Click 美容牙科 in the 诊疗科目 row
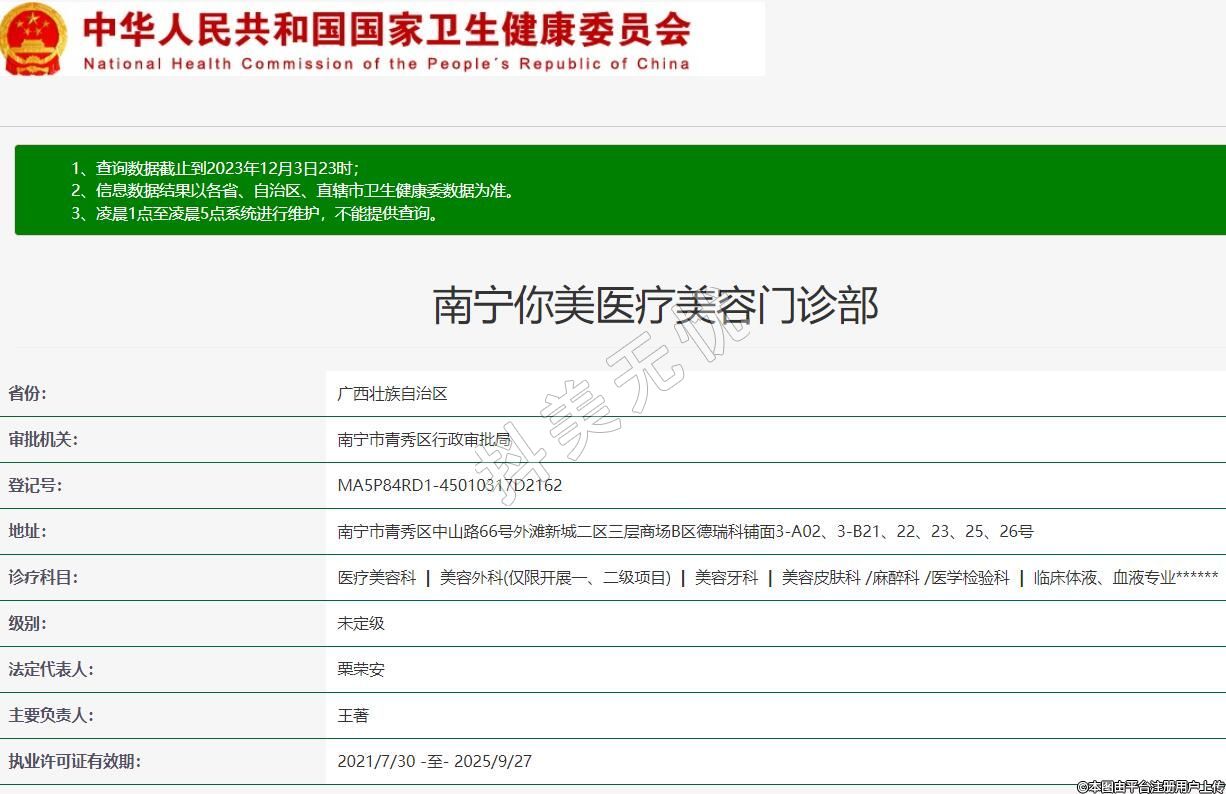Image resolution: width=1226 pixels, height=794 pixels. pyautogui.click(x=727, y=578)
